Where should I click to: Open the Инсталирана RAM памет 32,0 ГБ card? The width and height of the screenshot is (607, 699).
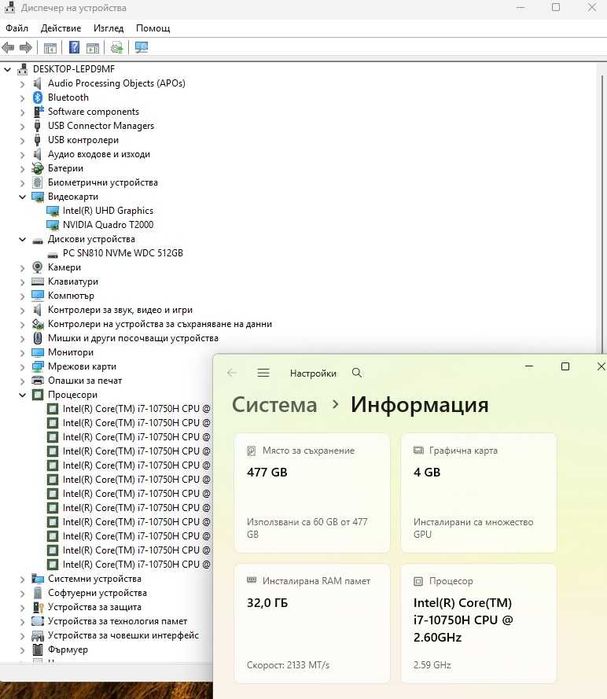pos(312,624)
